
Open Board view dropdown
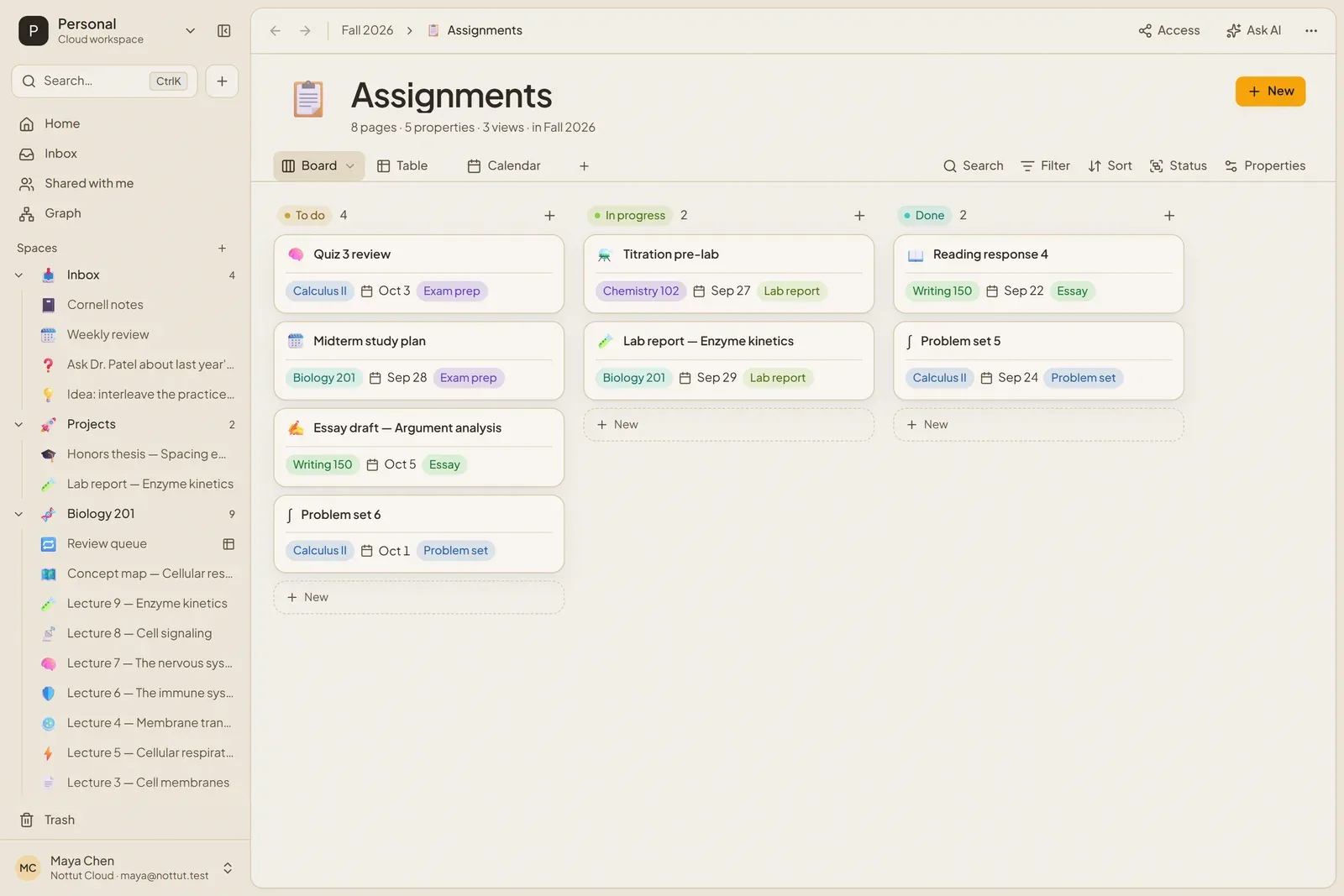coord(319,166)
